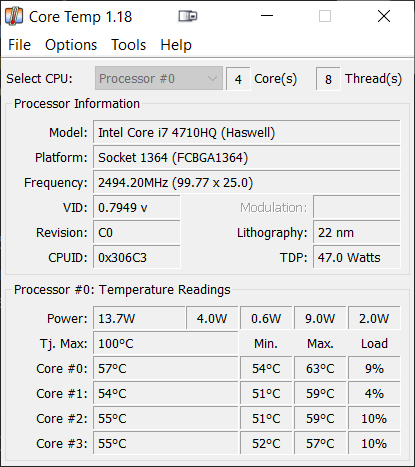Click the VID value 0.7949 v
This screenshot has width=415, height=467.
click(137, 208)
